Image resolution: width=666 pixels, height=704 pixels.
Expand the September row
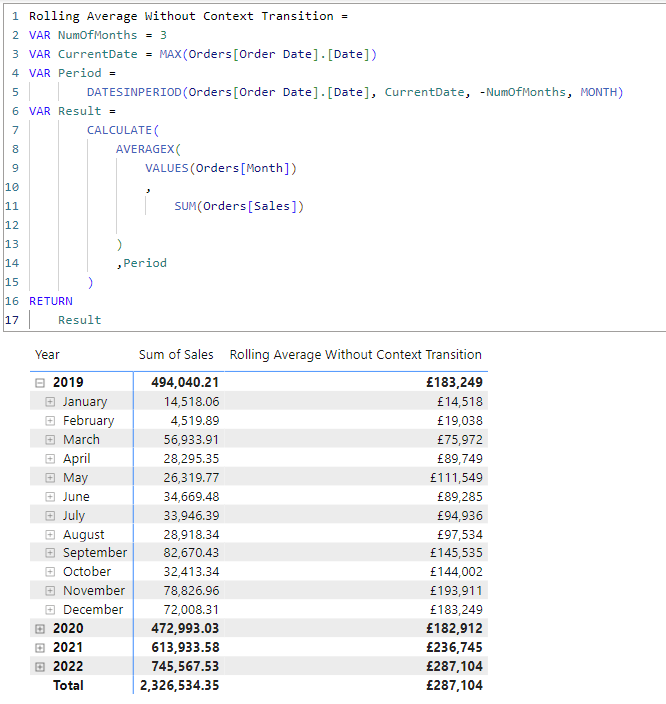tap(50, 553)
